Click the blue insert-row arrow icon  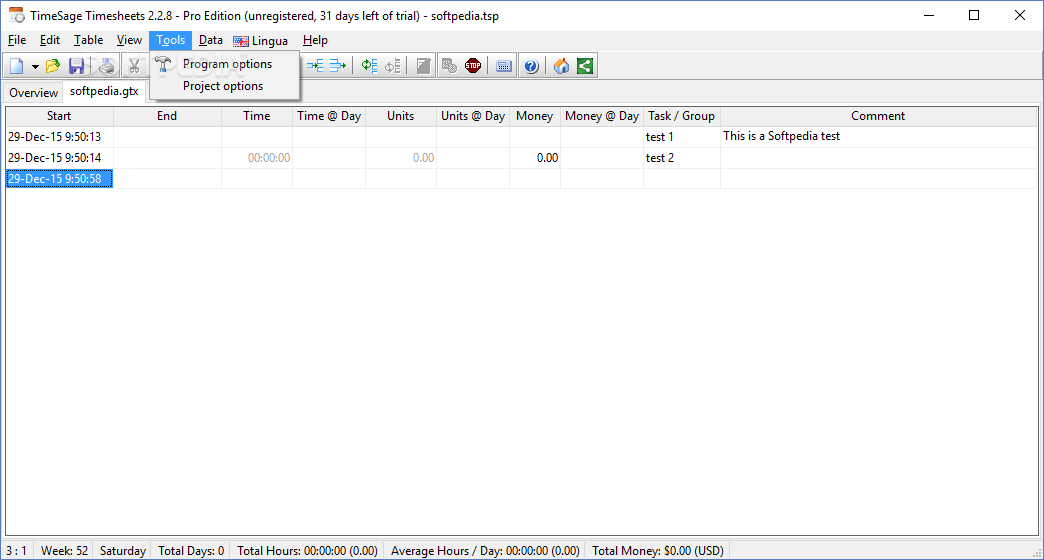[x=315, y=66]
